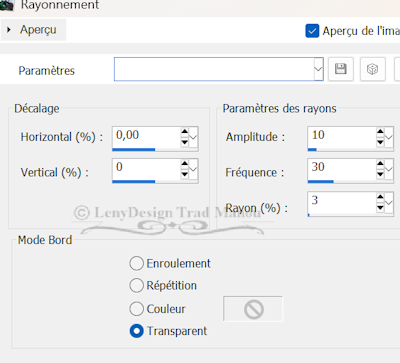Open the Horizontal (%) slider dropdown arrow
400x363 pixels.
[x=193, y=137]
